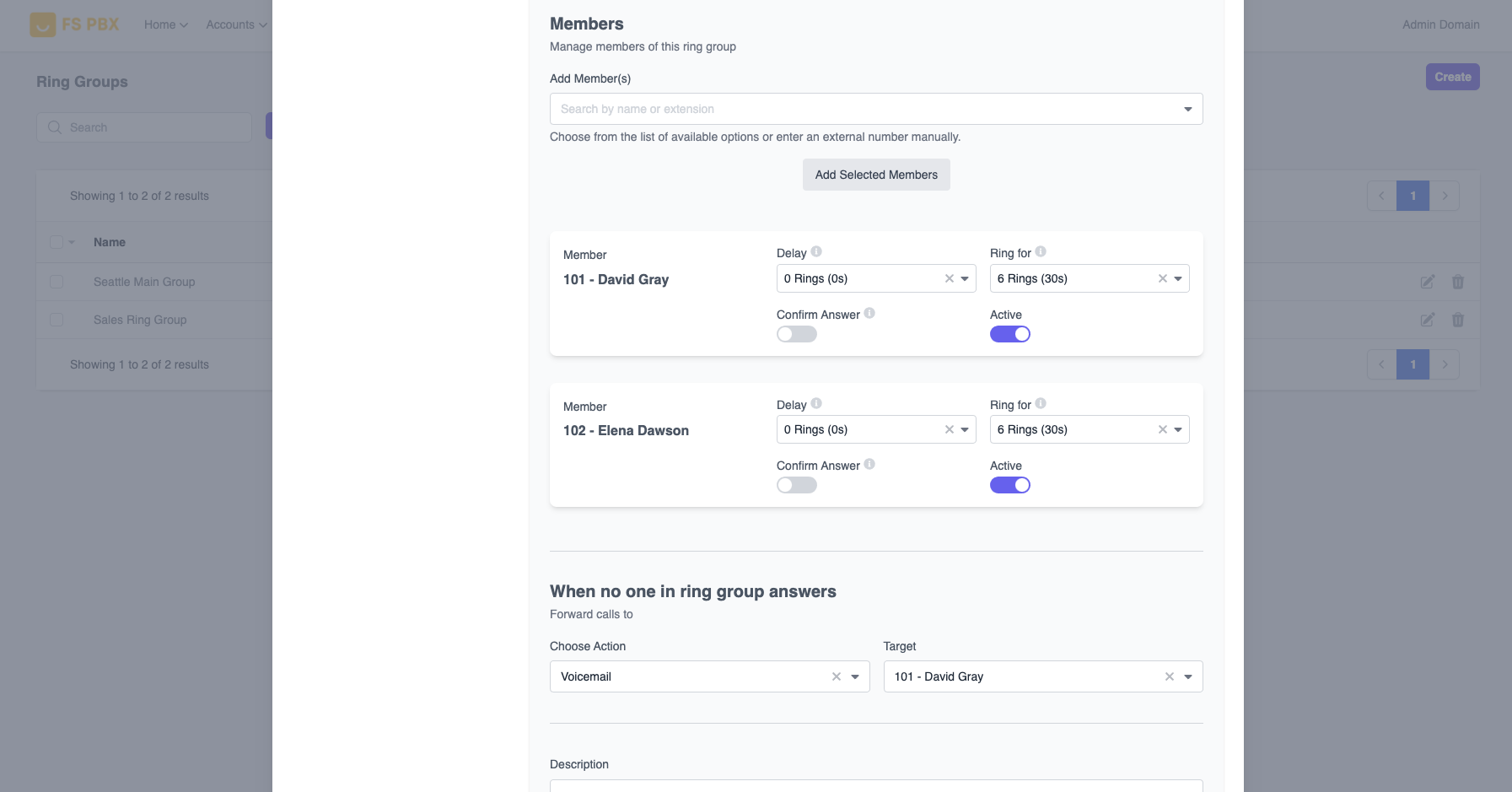The image size is (1512, 792).
Task: Clear the Voicemail action selection
Action: (836, 676)
